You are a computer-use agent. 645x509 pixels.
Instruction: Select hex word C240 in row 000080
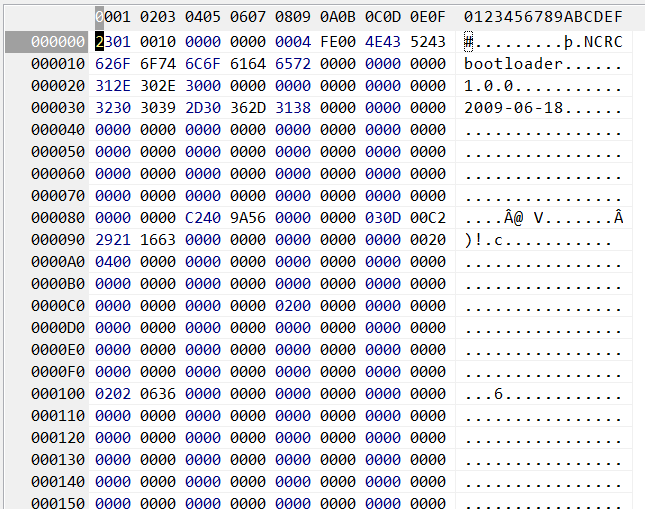click(x=203, y=218)
